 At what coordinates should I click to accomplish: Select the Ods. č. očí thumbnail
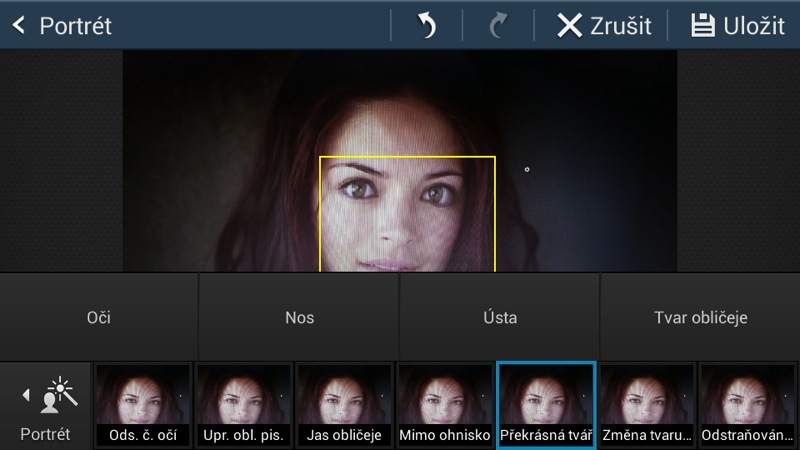[142, 406]
